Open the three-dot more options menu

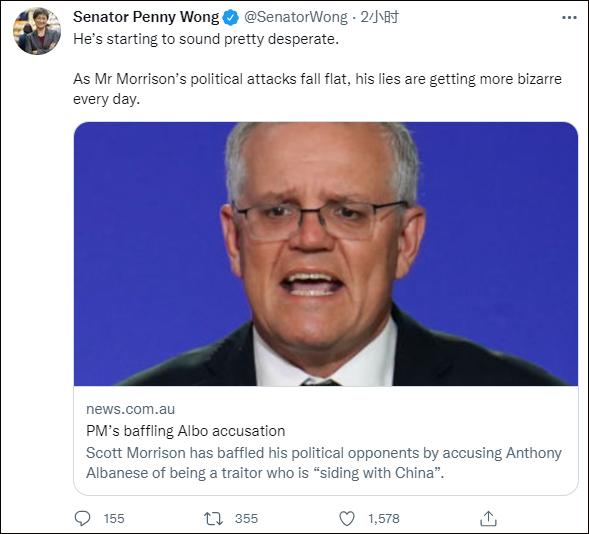(569, 18)
